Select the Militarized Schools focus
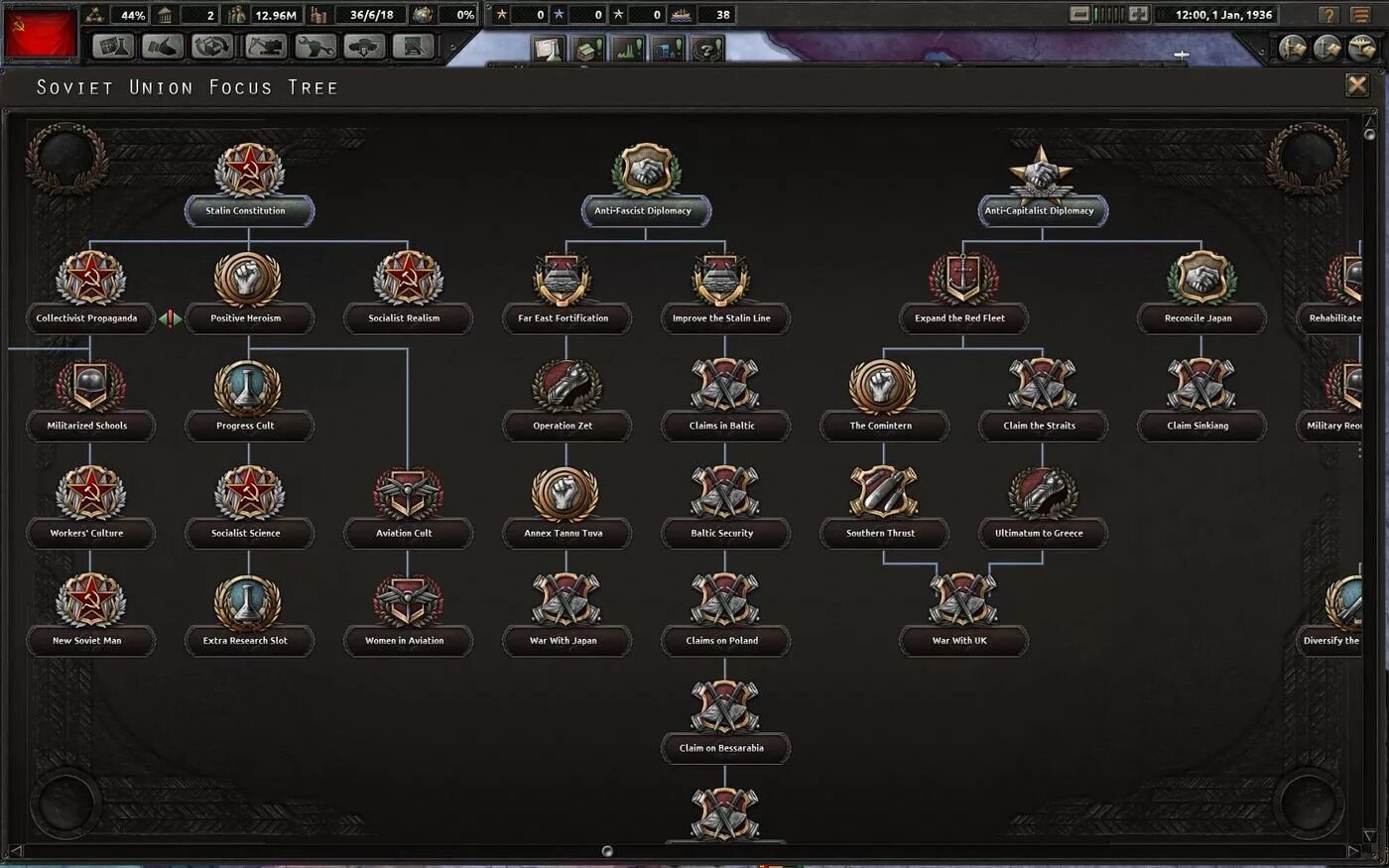Image resolution: width=1389 pixels, height=868 pixels. coord(90,400)
